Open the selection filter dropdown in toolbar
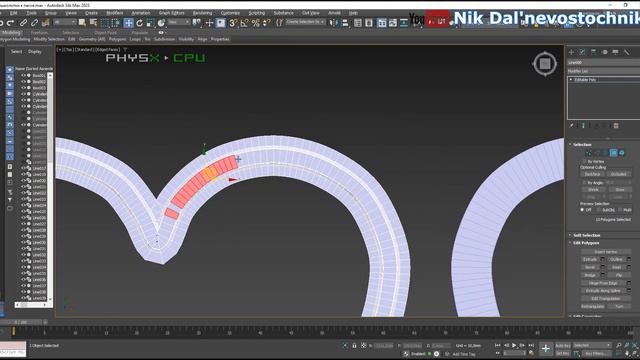The image size is (640, 360). click(x=65, y=22)
